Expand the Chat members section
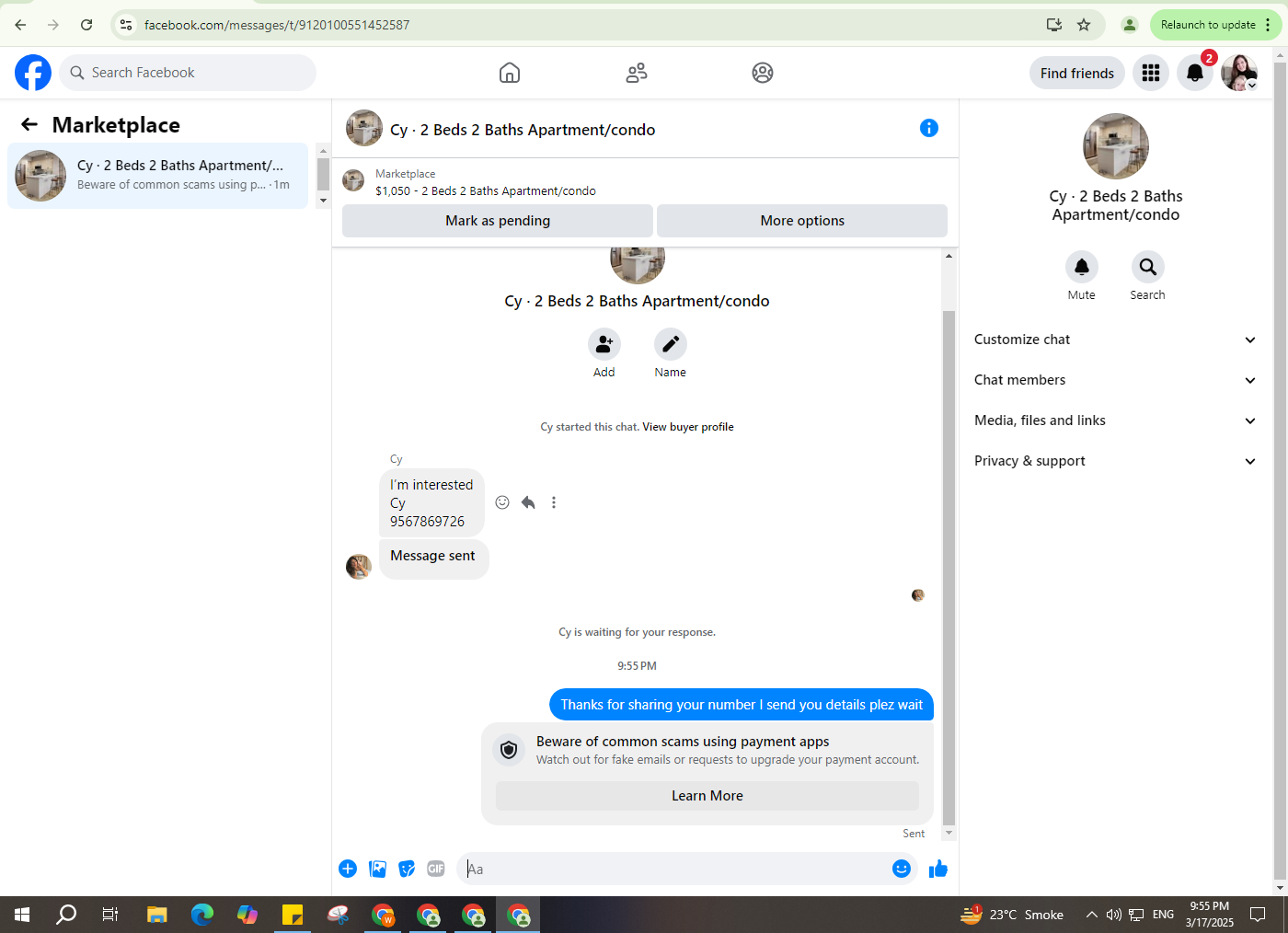This screenshot has height=933, width=1288. pos(1115,380)
